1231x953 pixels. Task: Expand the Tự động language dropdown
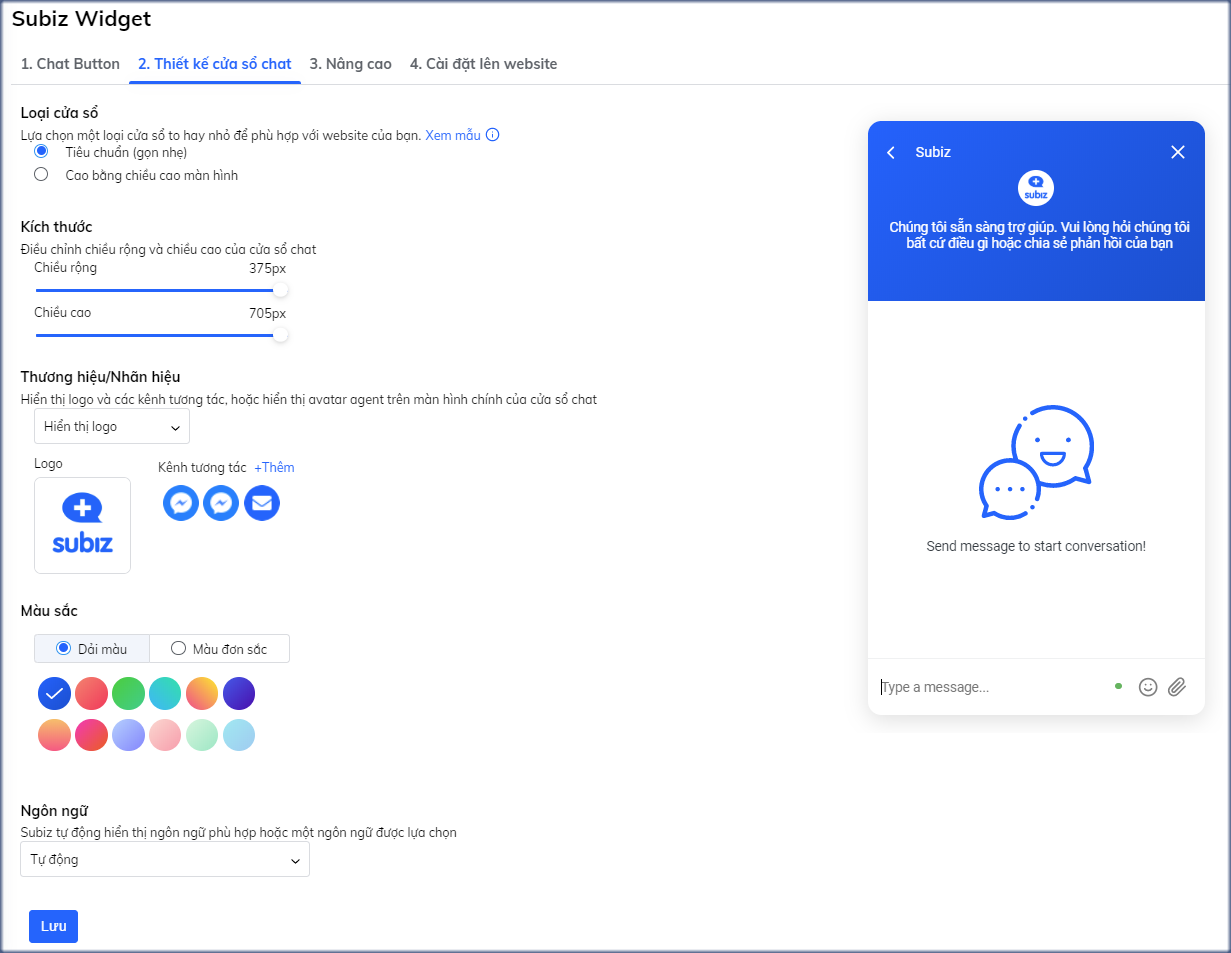(165, 860)
